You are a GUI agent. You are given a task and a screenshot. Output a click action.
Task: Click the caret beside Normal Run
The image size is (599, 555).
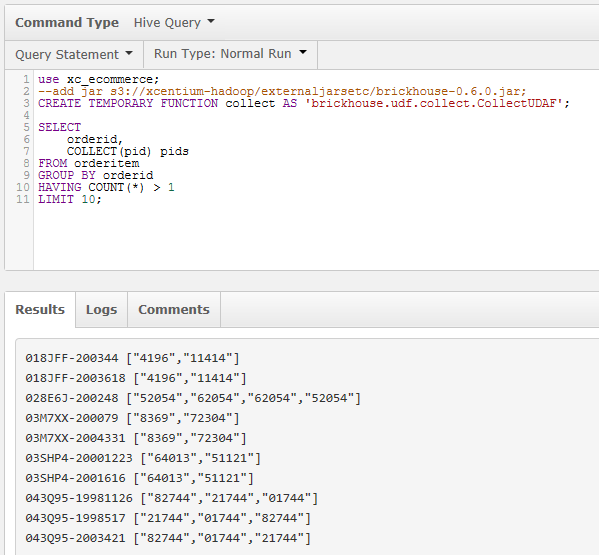pyautogui.click(x=303, y=52)
